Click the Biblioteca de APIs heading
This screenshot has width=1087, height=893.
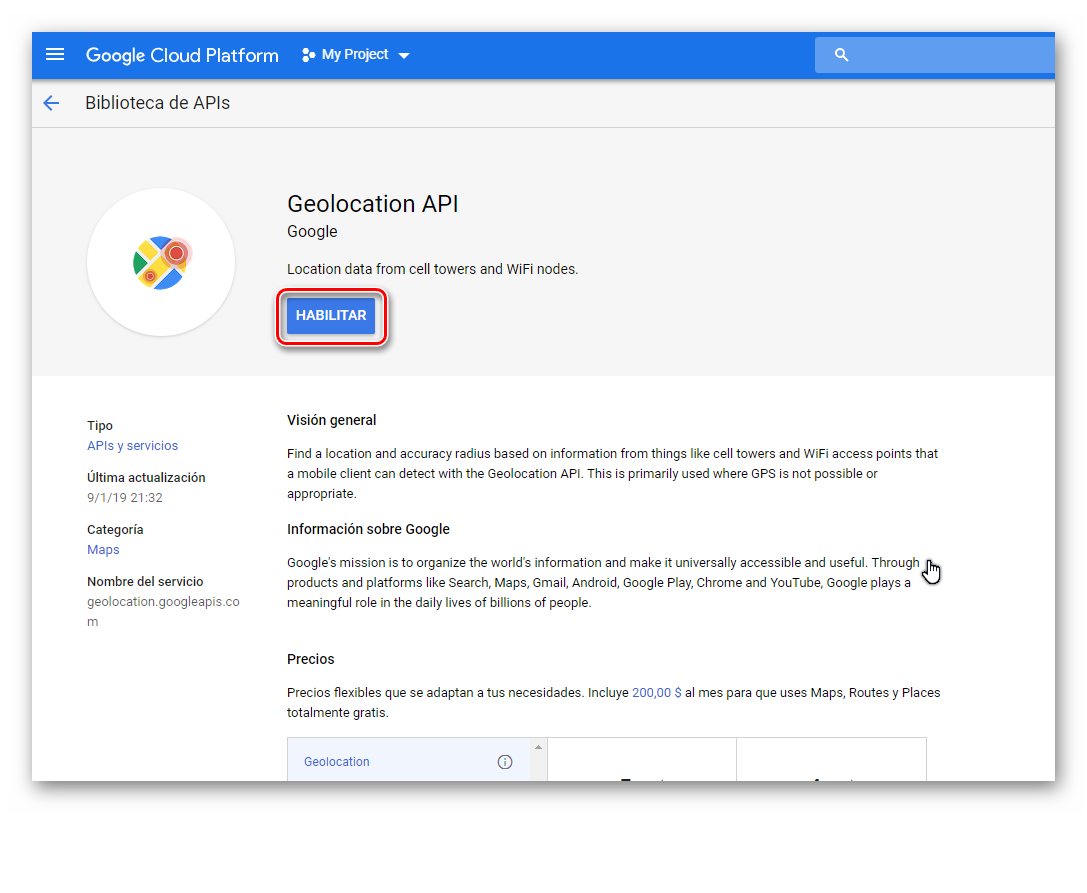pos(157,103)
